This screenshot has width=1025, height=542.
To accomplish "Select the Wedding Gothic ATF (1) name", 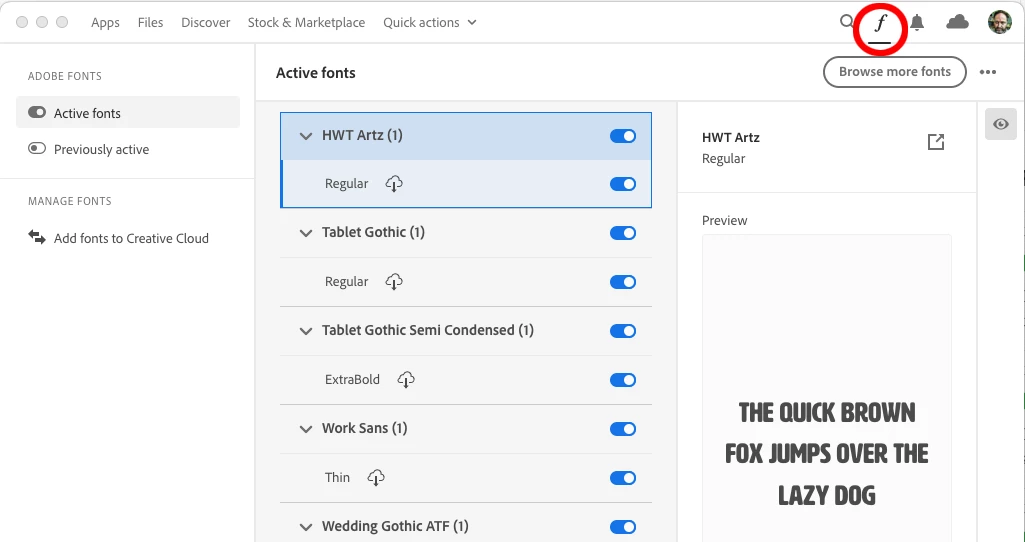I will click(x=395, y=526).
